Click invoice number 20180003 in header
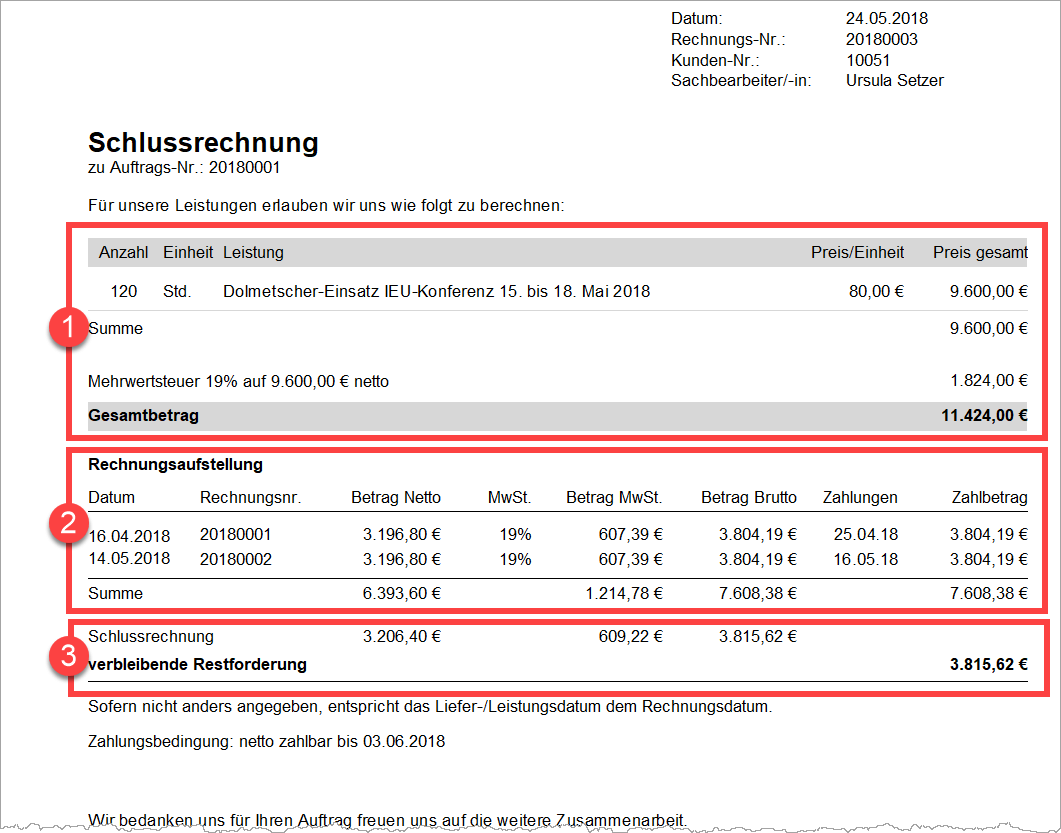 coord(881,40)
